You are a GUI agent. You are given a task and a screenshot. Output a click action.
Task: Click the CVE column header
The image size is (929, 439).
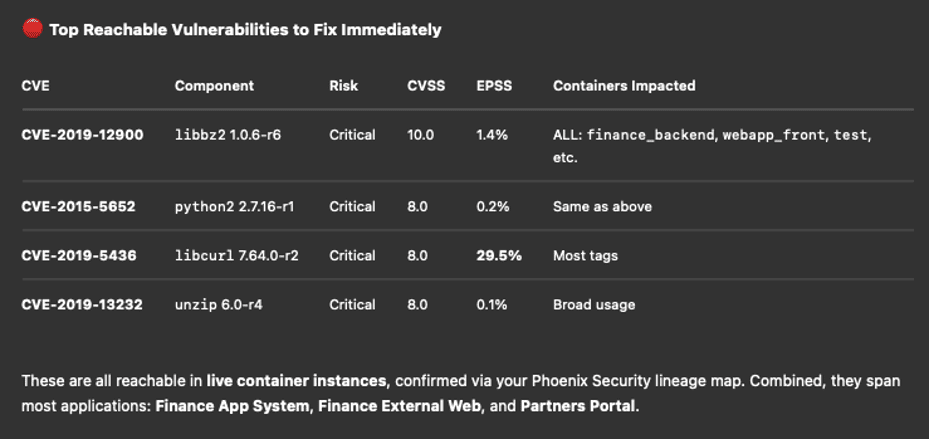point(35,86)
